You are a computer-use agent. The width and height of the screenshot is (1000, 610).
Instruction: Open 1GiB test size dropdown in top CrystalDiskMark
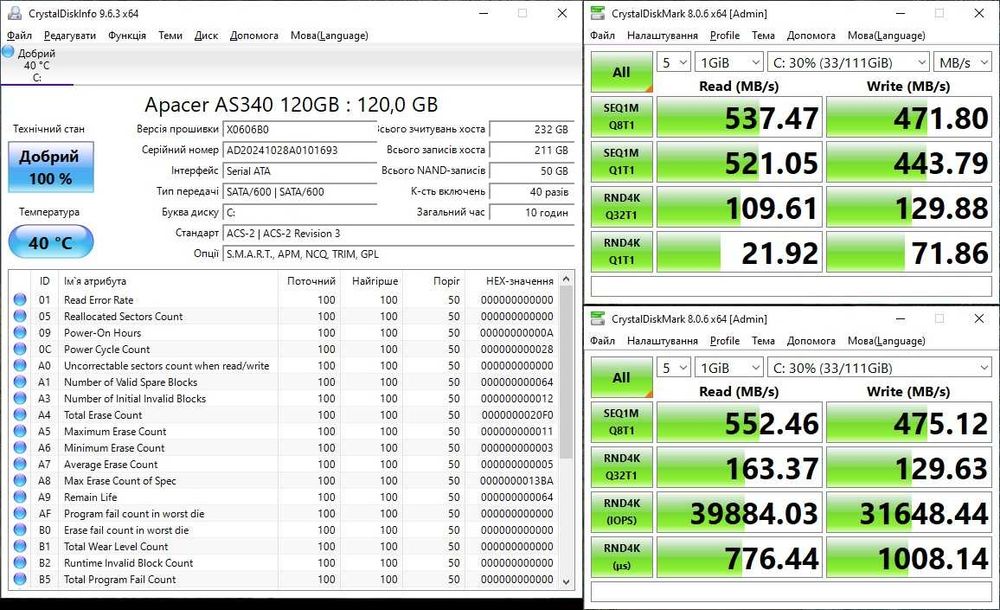click(729, 63)
